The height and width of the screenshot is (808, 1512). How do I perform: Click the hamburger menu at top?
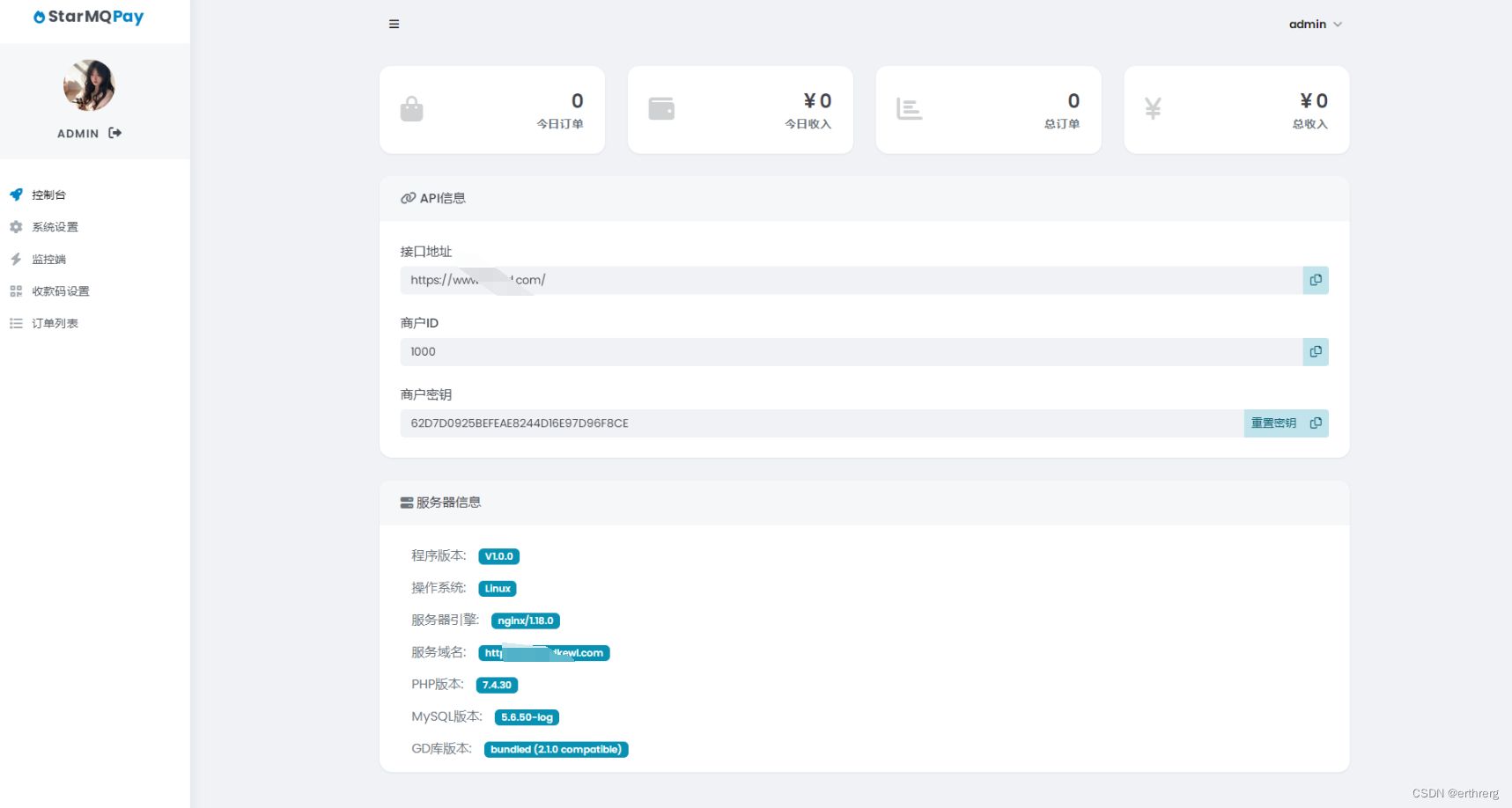point(394,24)
